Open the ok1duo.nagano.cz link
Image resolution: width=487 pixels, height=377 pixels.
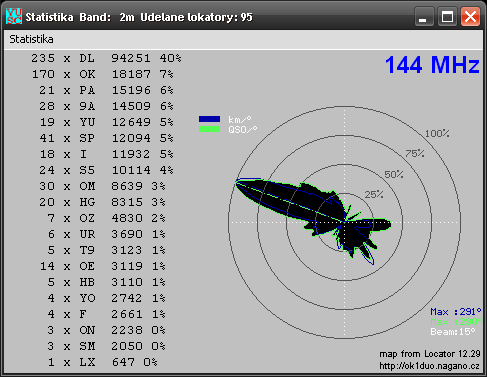(429, 366)
